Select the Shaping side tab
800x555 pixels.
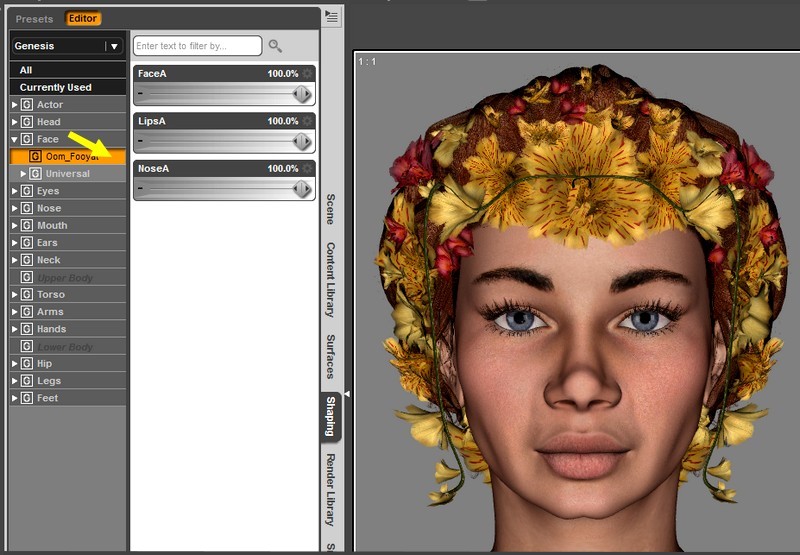click(331, 416)
